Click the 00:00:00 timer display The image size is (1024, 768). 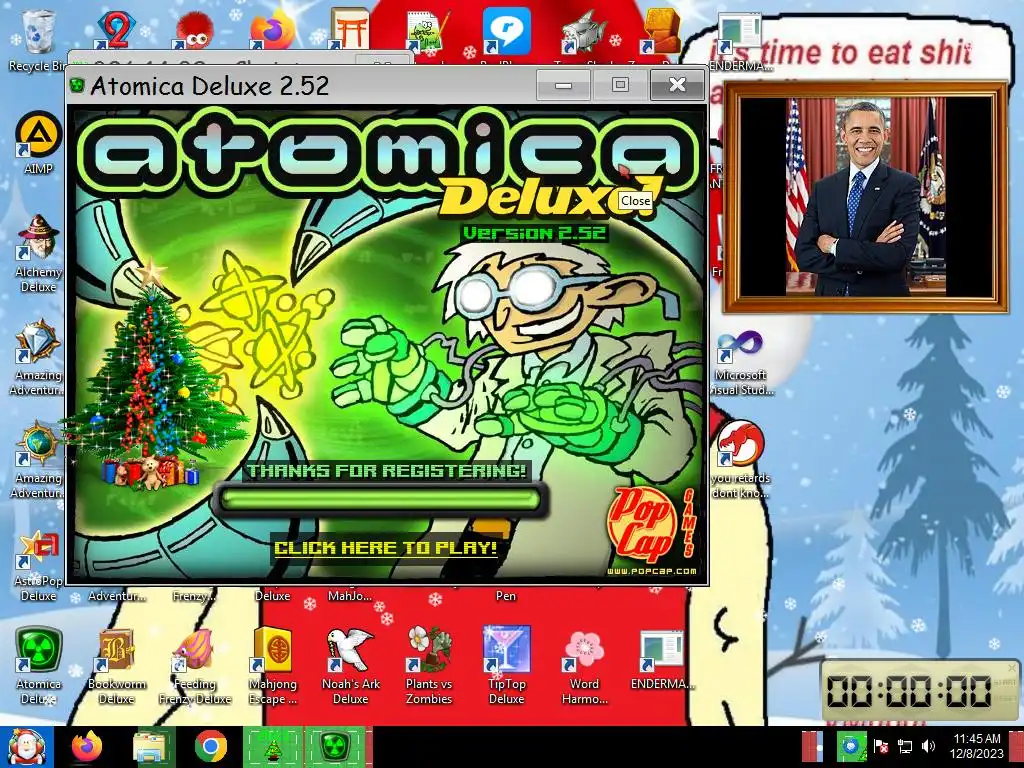[x=909, y=692]
